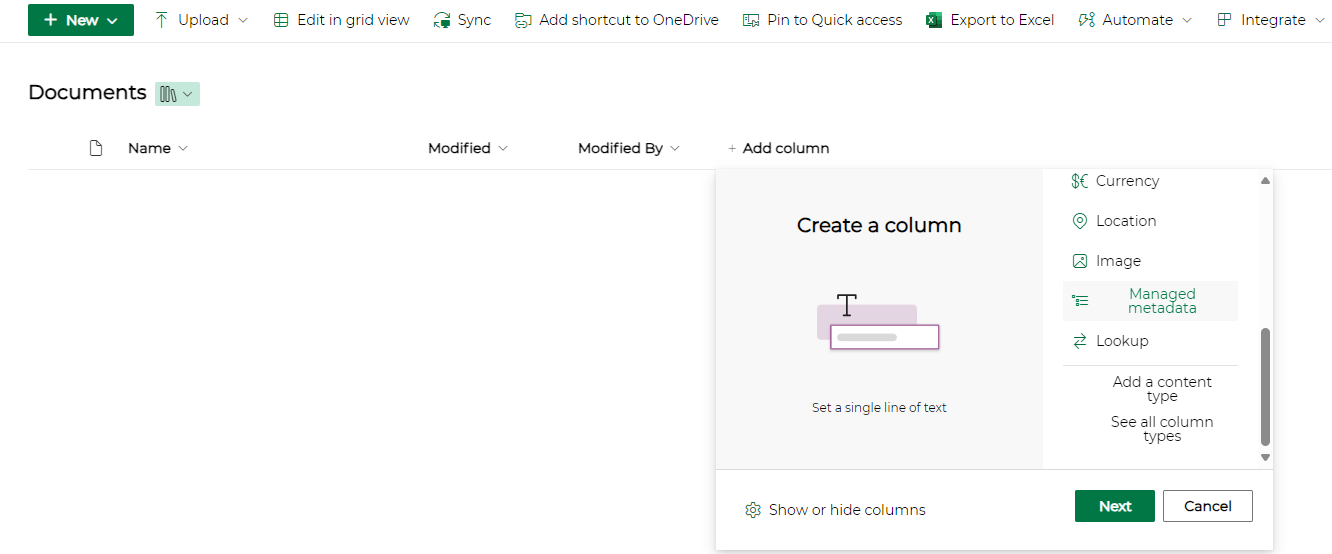The width and height of the screenshot is (1332, 554).
Task: Open the New dropdown button
Action: (x=81, y=20)
